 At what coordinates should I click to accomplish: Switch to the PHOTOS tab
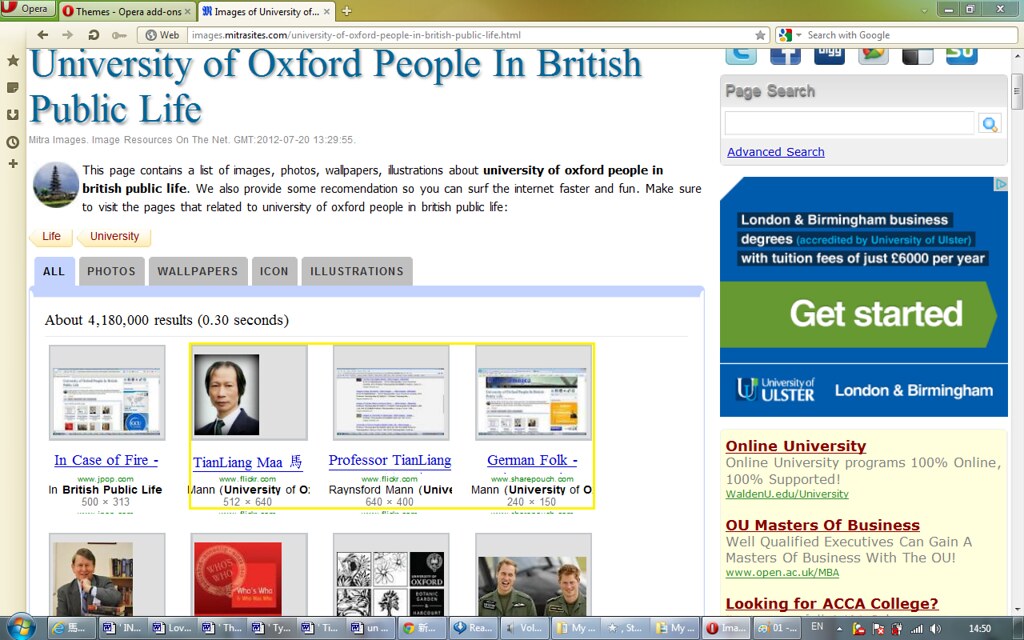(112, 271)
